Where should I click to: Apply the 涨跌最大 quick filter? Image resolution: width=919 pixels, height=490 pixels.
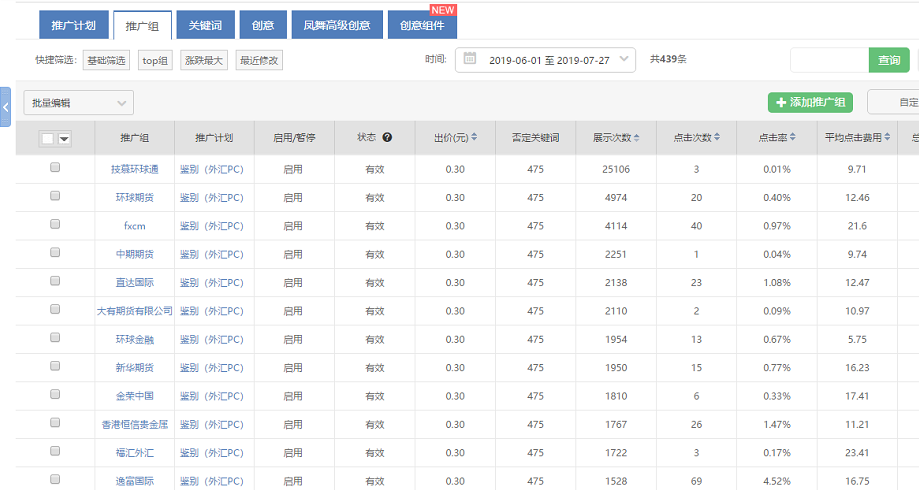pos(204,60)
